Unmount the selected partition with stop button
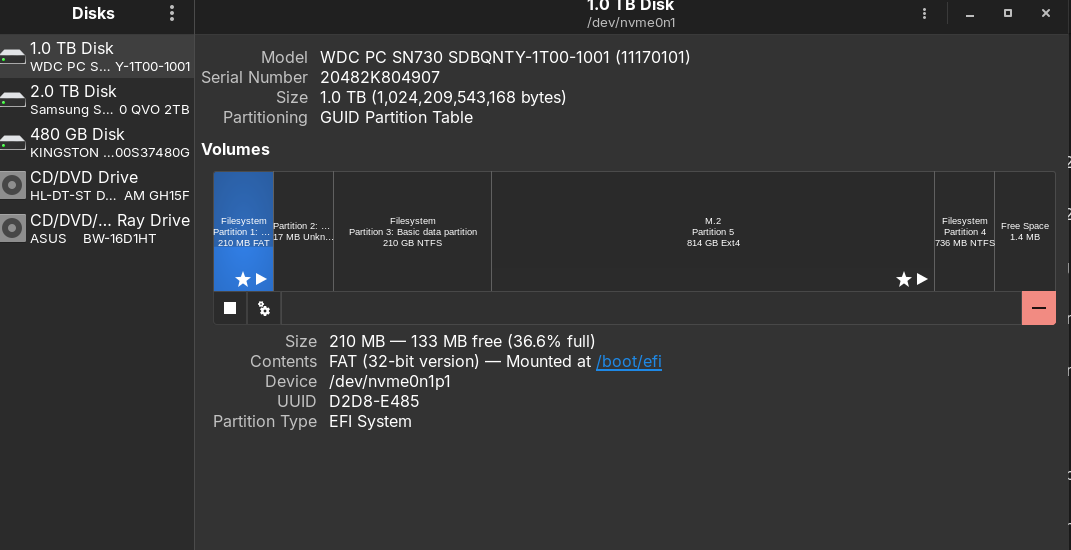Viewport: 1071px width, 550px height. 230,308
